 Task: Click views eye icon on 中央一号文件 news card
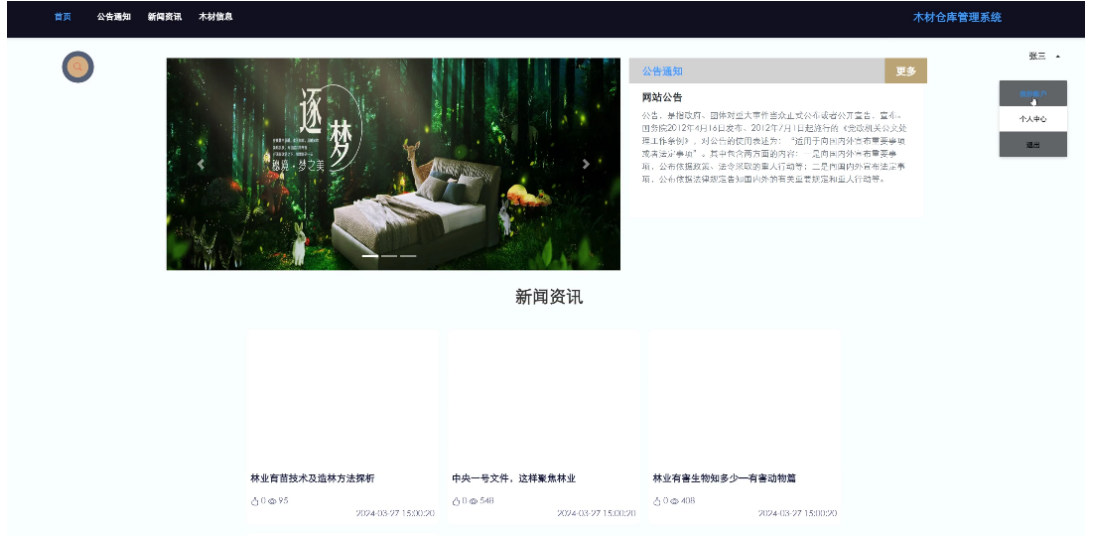(x=474, y=501)
